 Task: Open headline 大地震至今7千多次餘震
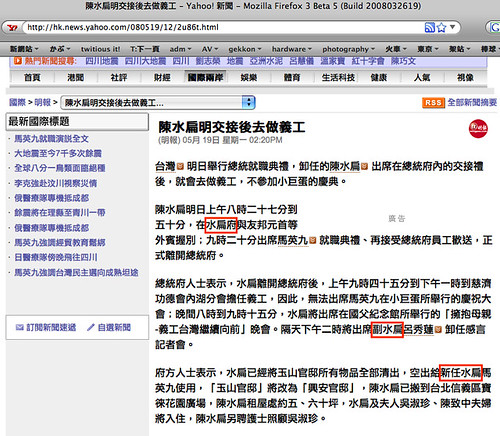[58, 153]
